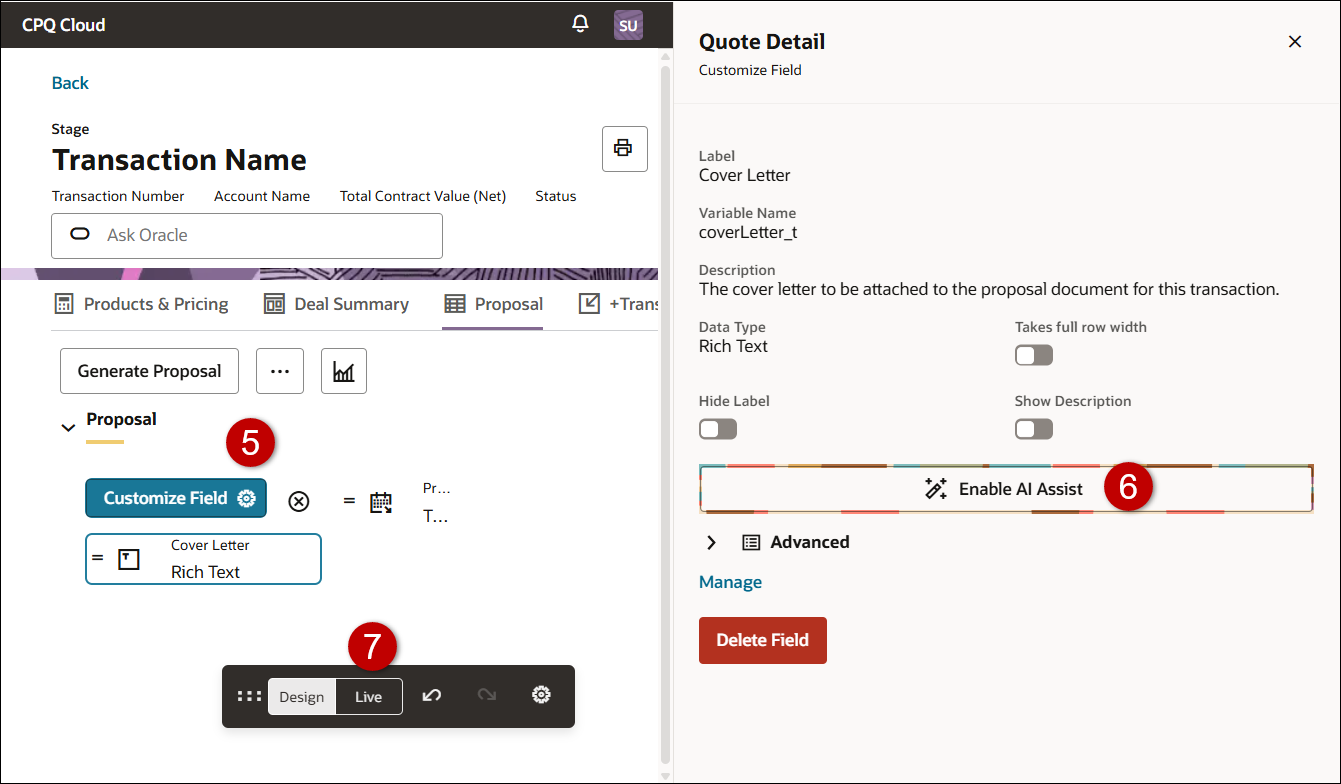Open the SU user avatar menu
Screen dimensions: 1341x784
(628, 25)
